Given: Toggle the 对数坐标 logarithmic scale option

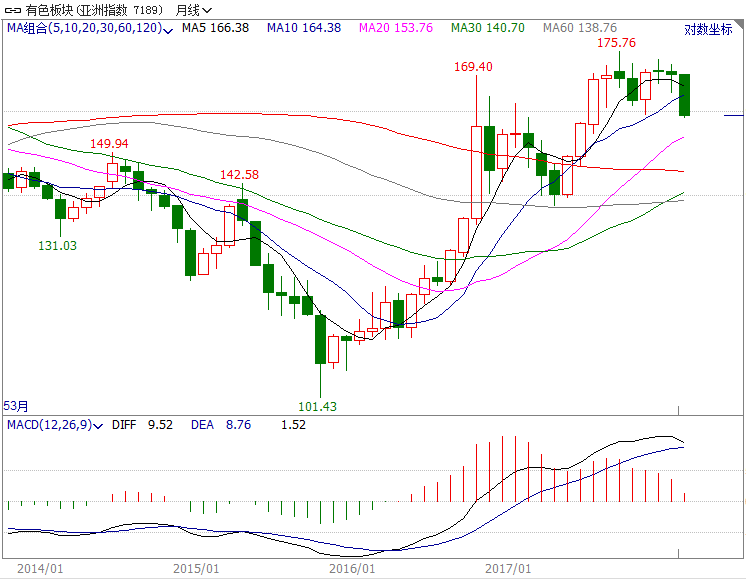Looking at the screenshot, I should click(x=708, y=29).
